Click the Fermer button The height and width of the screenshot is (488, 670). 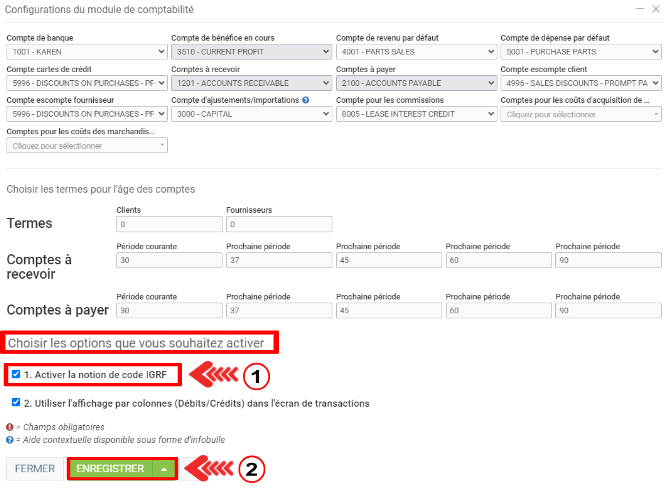[x=35, y=468]
